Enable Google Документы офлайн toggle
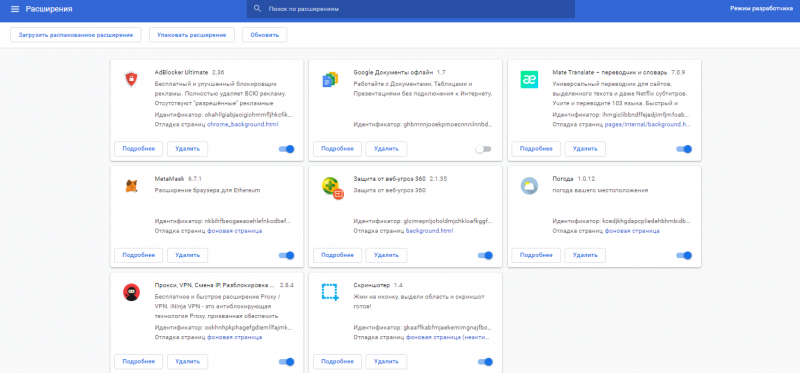This screenshot has height=373, width=800. click(483, 149)
